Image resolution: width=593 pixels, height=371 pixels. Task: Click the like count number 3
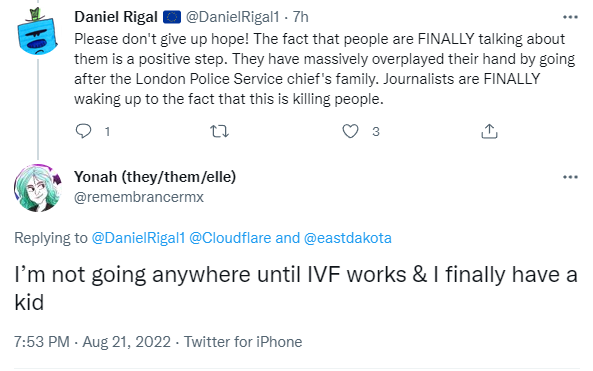click(x=376, y=132)
